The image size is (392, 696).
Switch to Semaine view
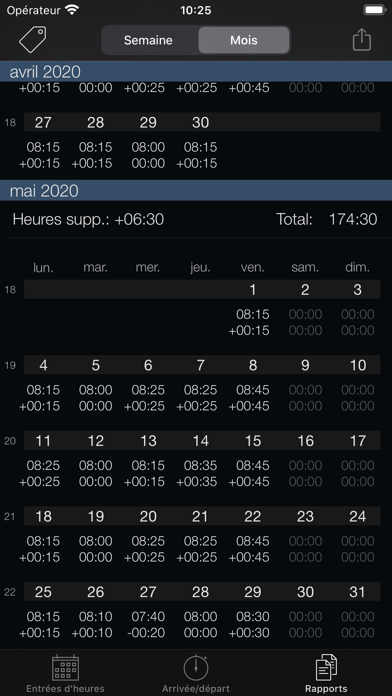(148, 40)
